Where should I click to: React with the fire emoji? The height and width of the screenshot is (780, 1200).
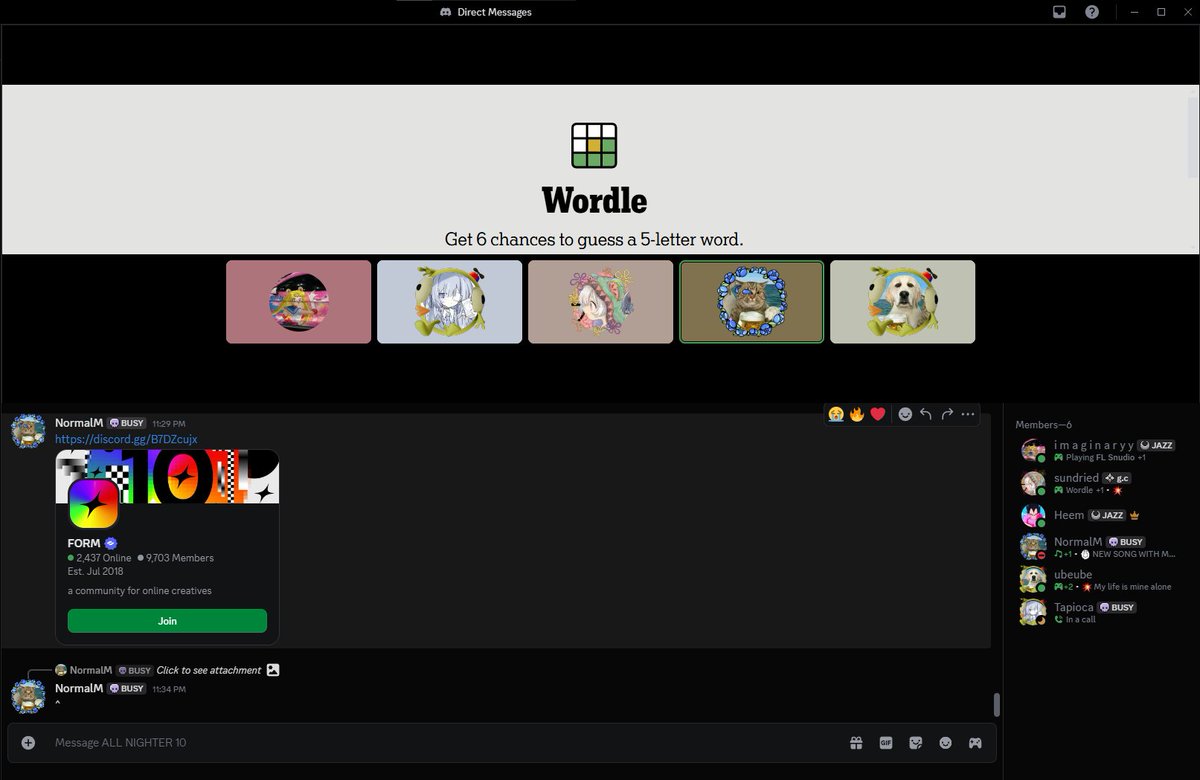(856, 414)
